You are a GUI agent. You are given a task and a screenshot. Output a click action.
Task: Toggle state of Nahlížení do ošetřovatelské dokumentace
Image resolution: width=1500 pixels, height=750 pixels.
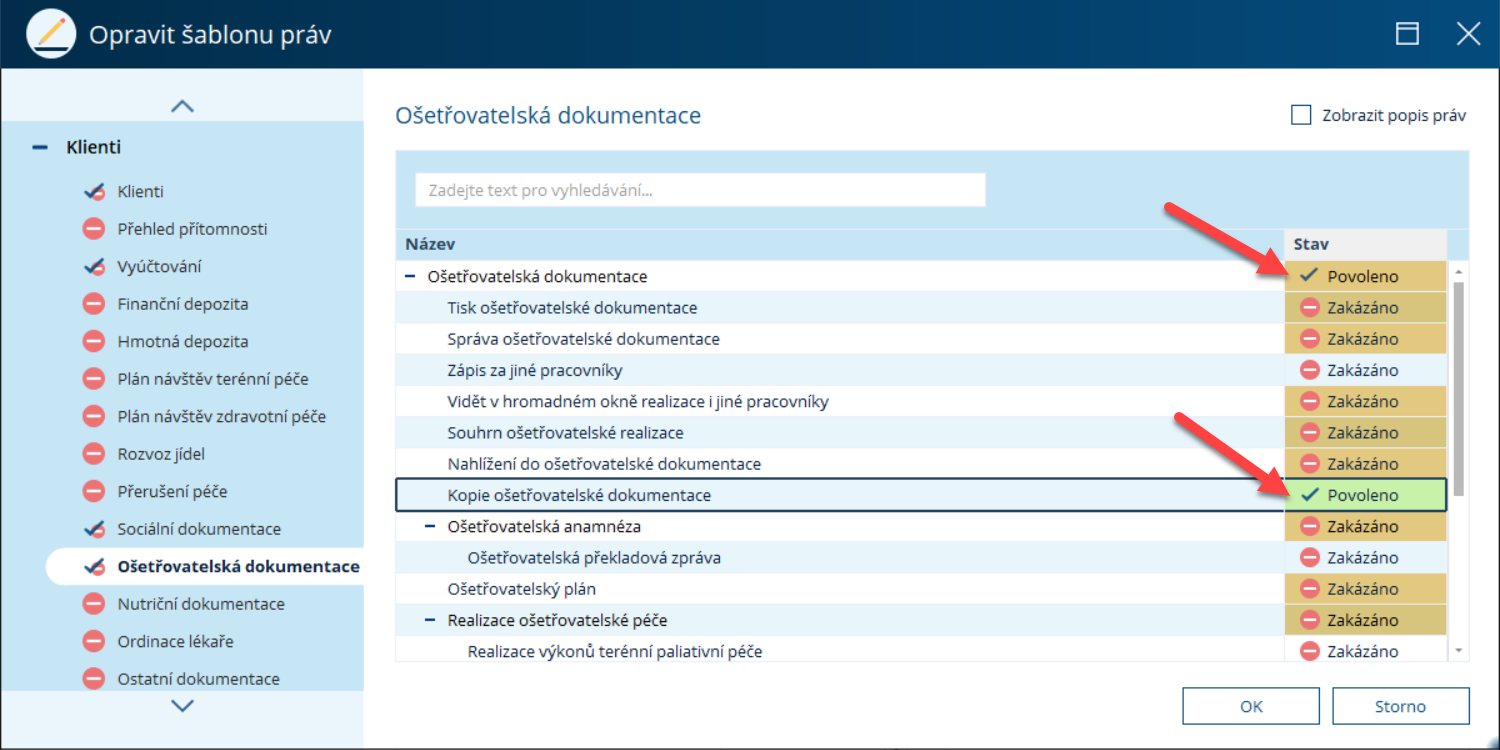point(1365,464)
